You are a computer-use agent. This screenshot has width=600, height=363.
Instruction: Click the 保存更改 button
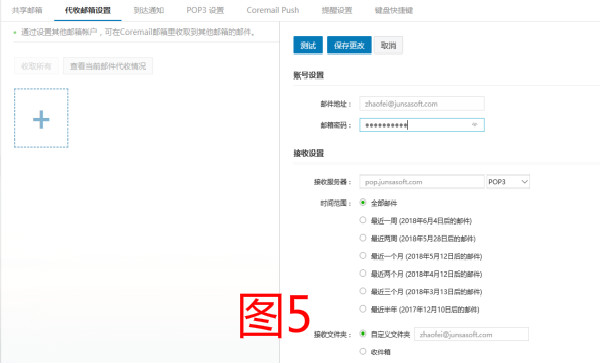[349, 45]
